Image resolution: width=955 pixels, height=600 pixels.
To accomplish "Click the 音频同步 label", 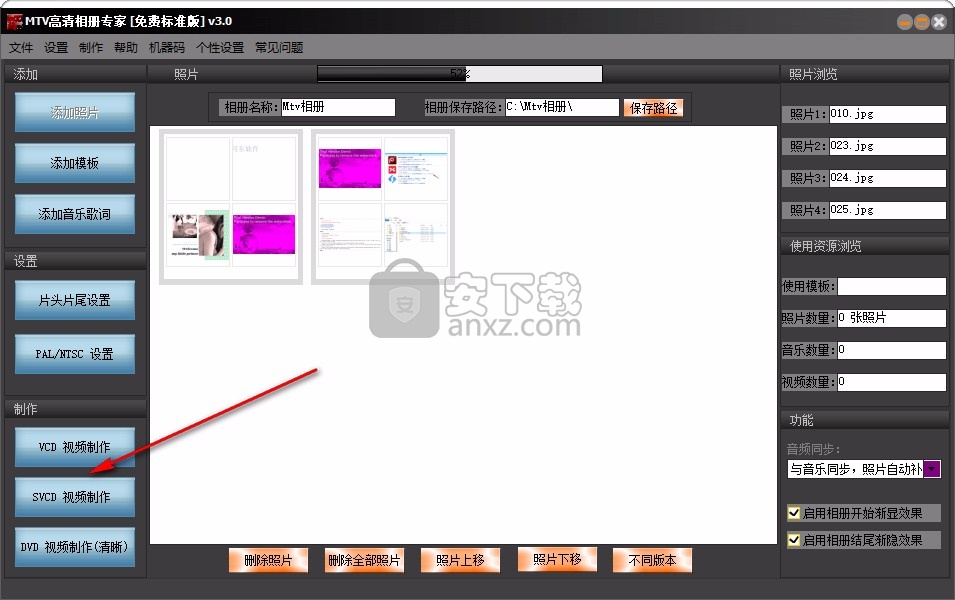I will click(x=814, y=450).
